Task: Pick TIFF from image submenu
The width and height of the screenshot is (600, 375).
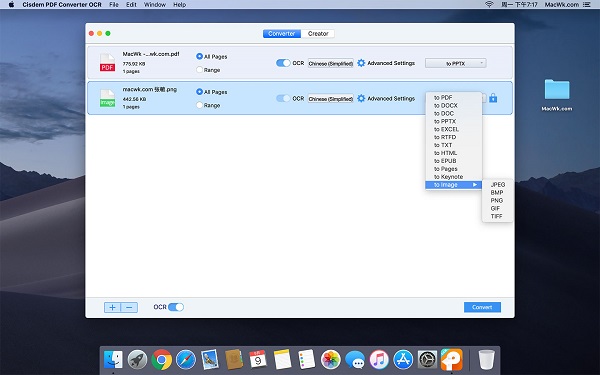Action: click(497, 216)
